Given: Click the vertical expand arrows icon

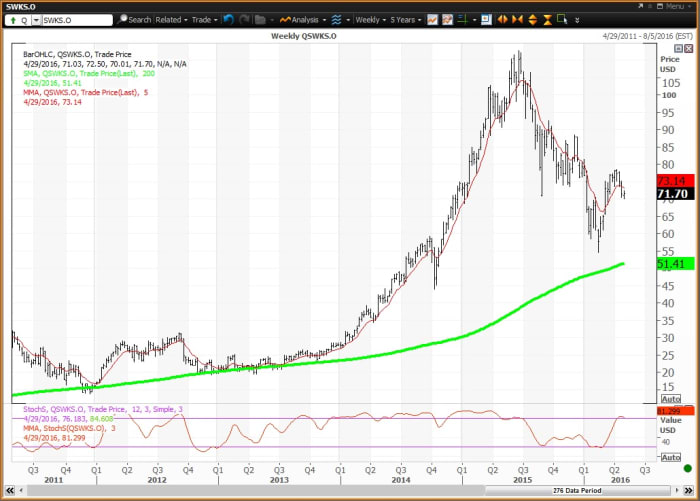Looking at the screenshot, I should [534, 19].
